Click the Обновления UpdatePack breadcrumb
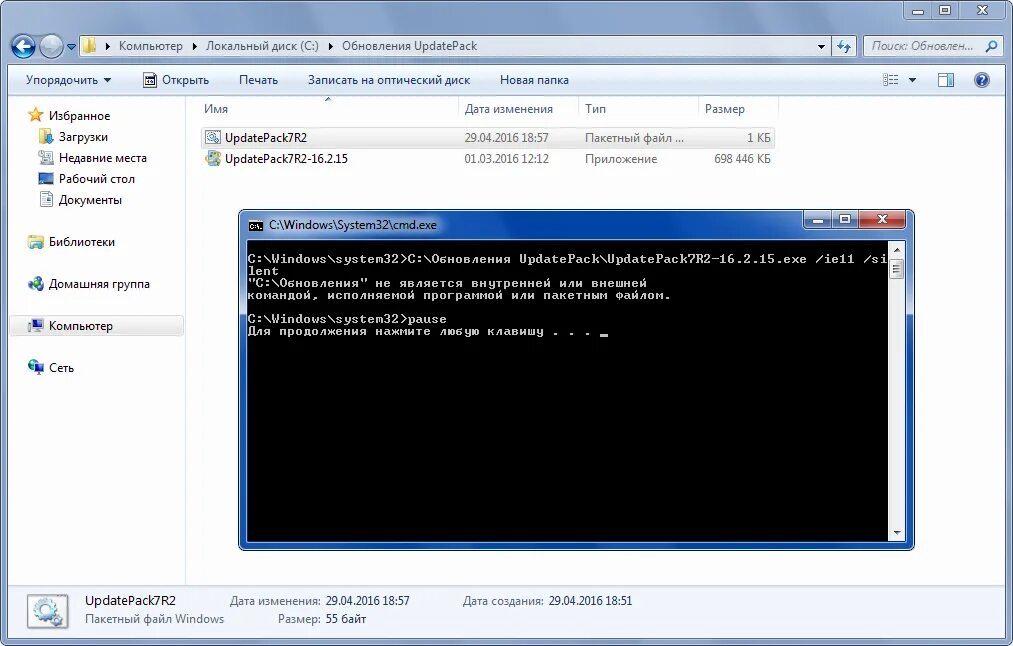 point(410,46)
